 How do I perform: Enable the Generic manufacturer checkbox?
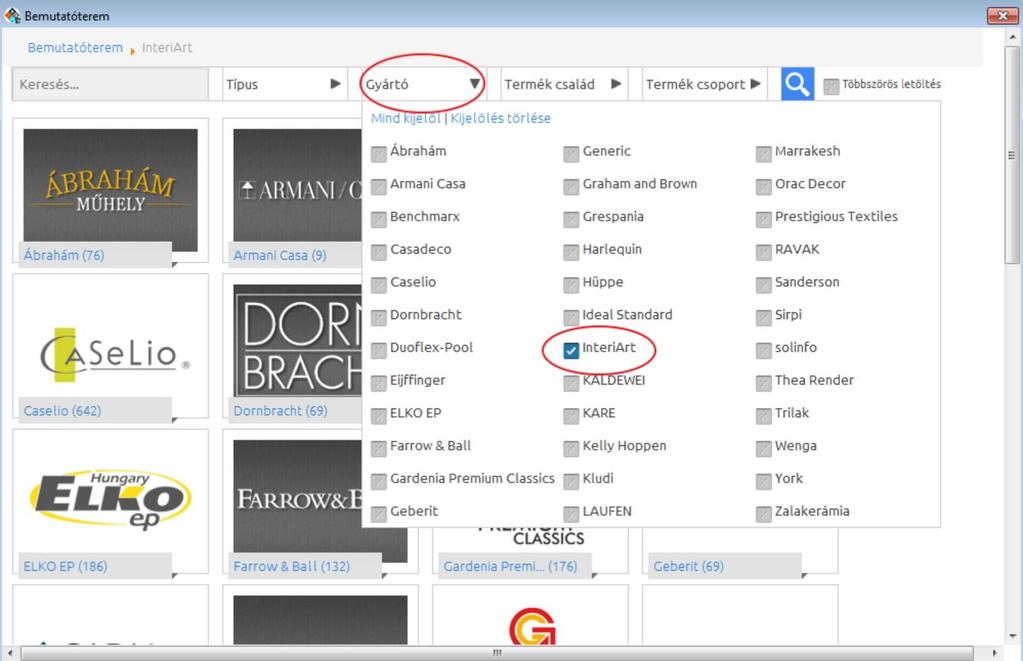coord(571,153)
